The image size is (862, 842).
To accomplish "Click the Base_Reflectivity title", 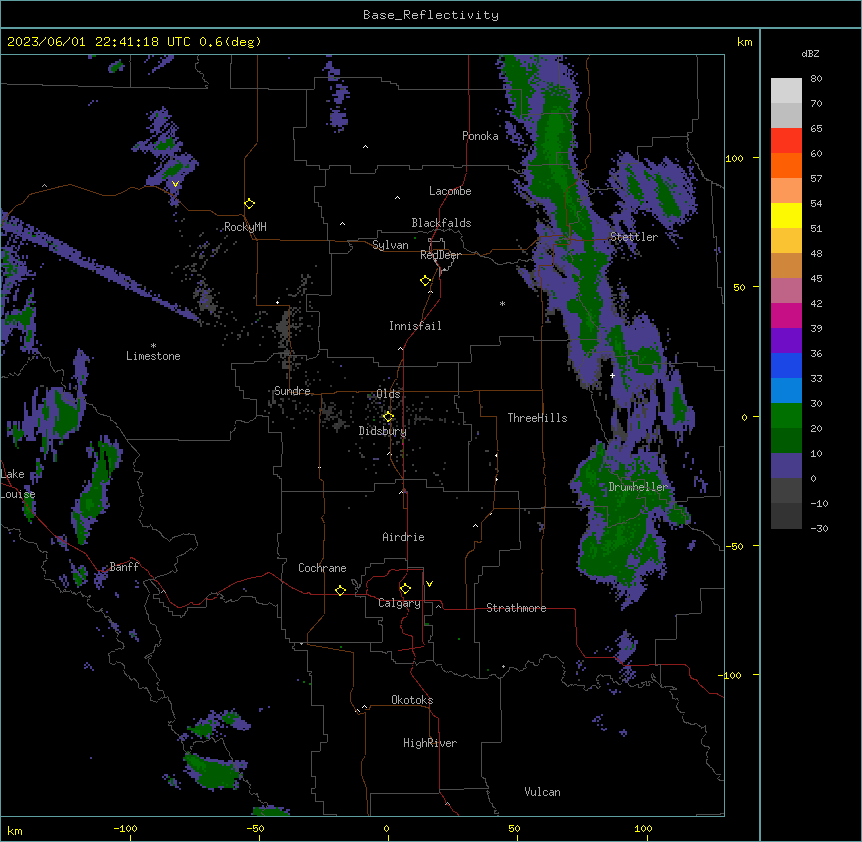I will (431, 15).
